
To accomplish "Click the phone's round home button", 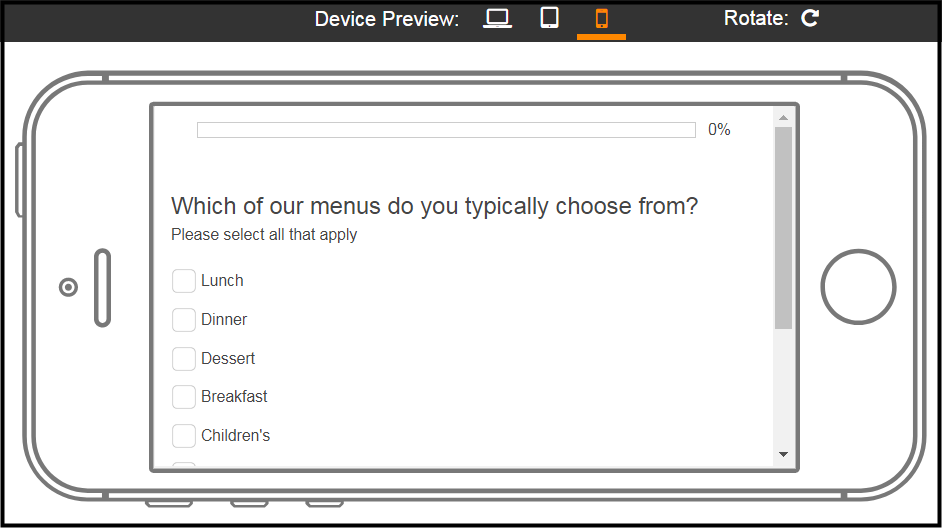I will tap(858, 287).
